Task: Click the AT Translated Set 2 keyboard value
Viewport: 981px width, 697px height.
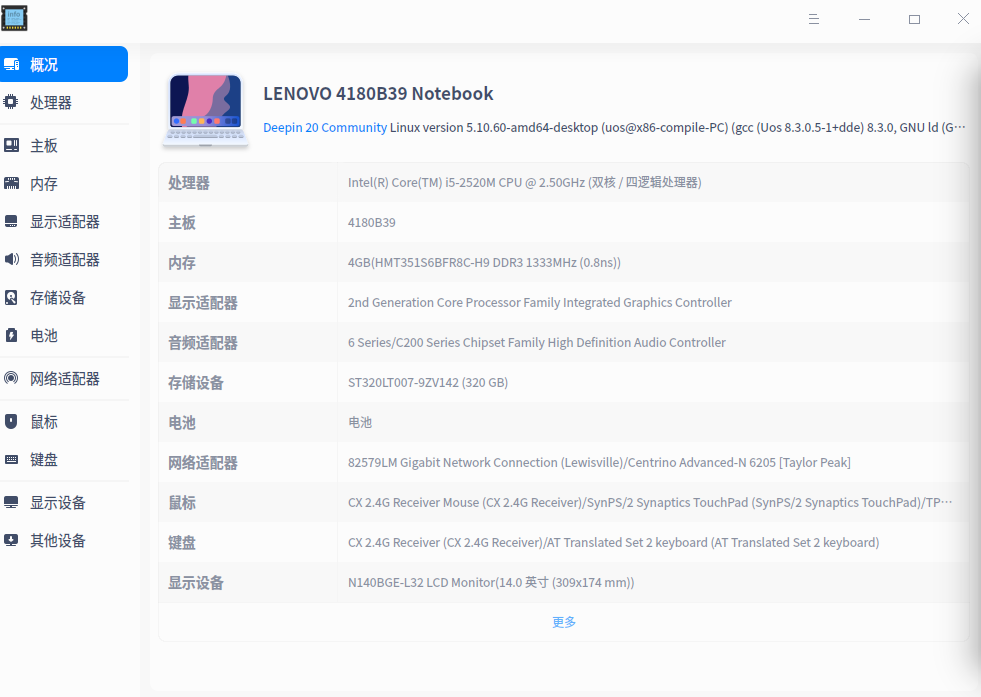Action: click(613, 543)
